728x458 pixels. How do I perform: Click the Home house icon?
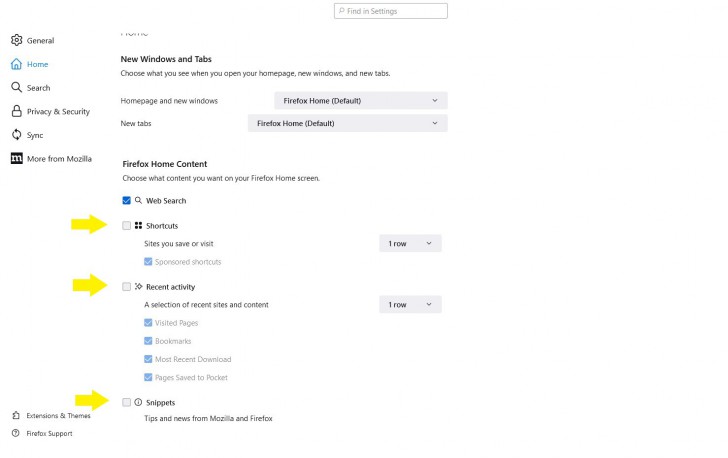[x=16, y=64]
